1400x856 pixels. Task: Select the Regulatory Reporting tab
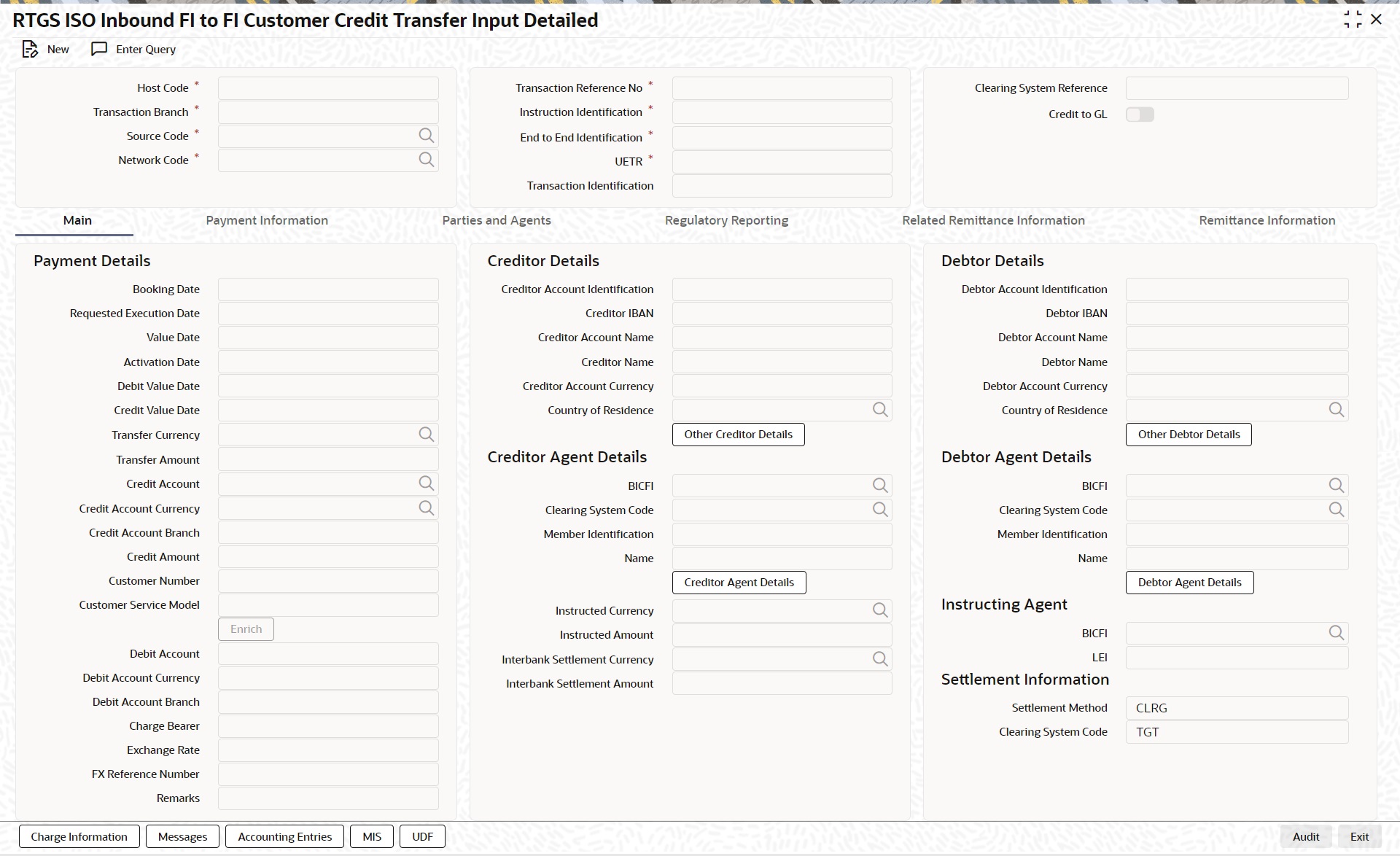(726, 220)
